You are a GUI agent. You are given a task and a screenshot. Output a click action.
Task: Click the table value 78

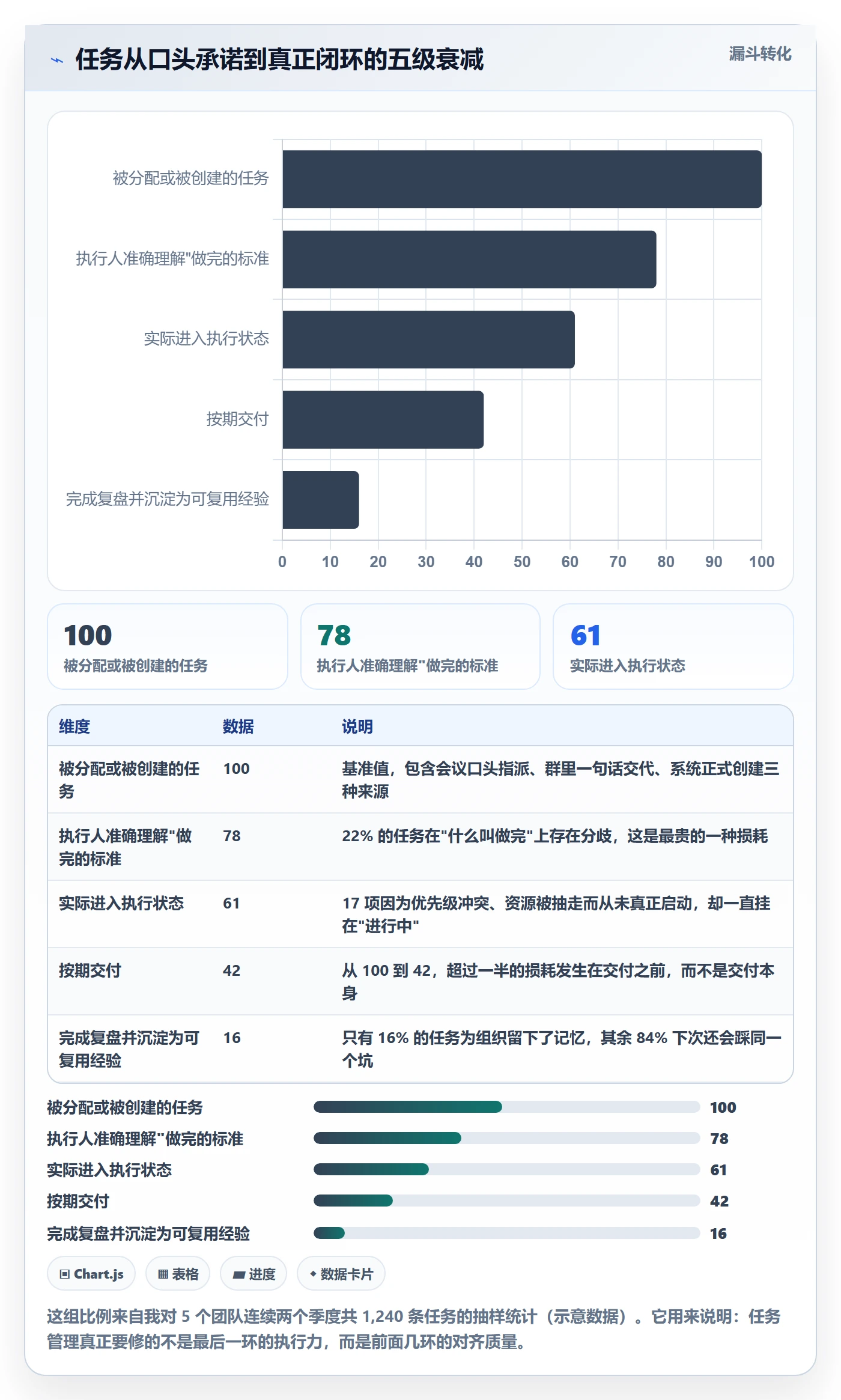232,836
